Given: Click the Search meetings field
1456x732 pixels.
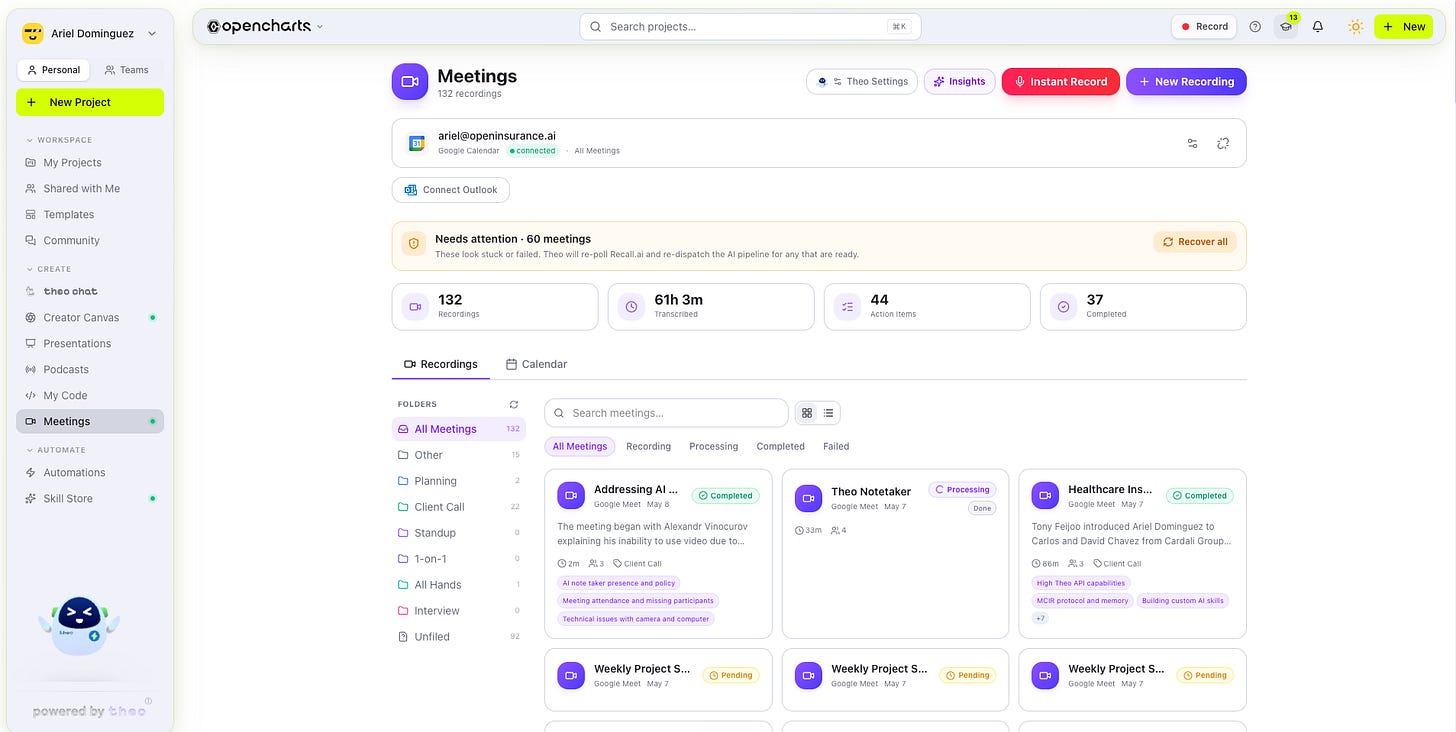Looking at the screenshot, I should tap(666, 413).
